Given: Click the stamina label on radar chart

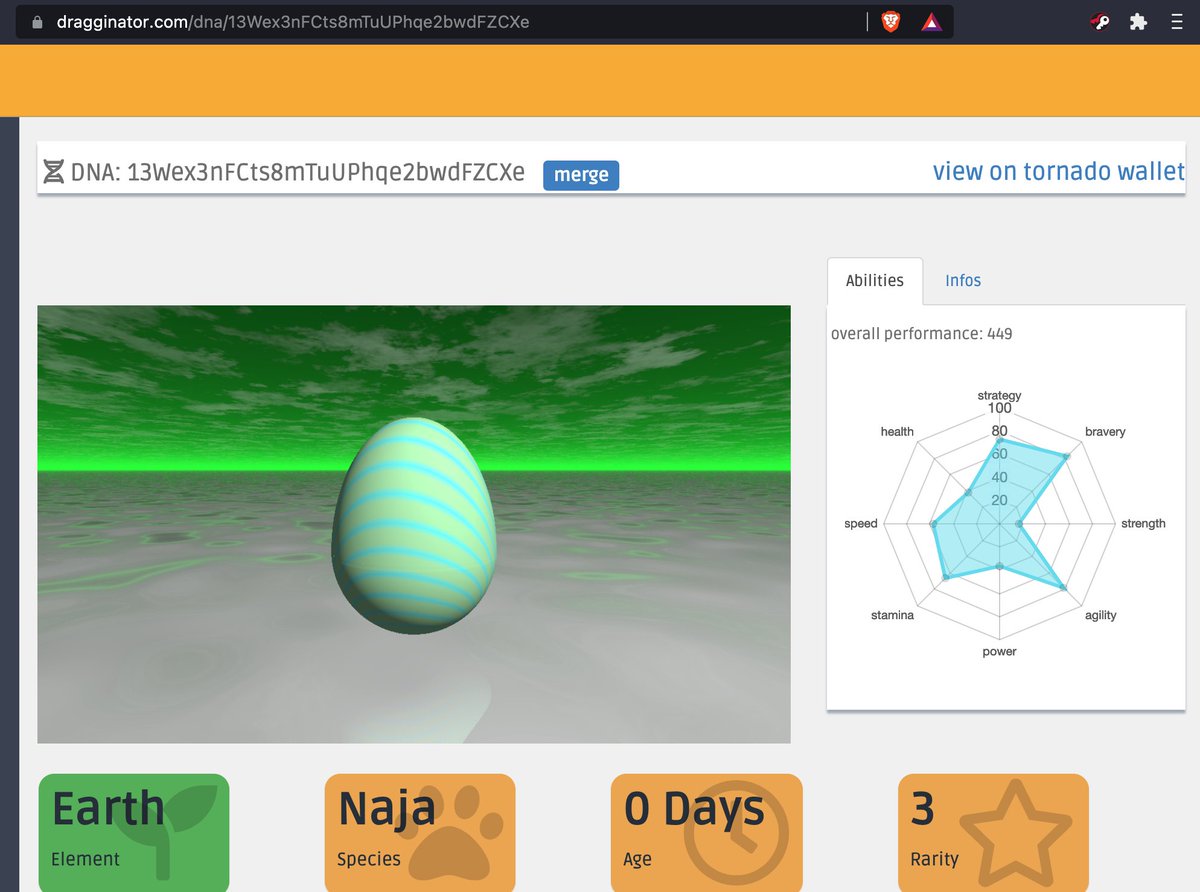Looking at the screenshot, I should click(892, 615).
